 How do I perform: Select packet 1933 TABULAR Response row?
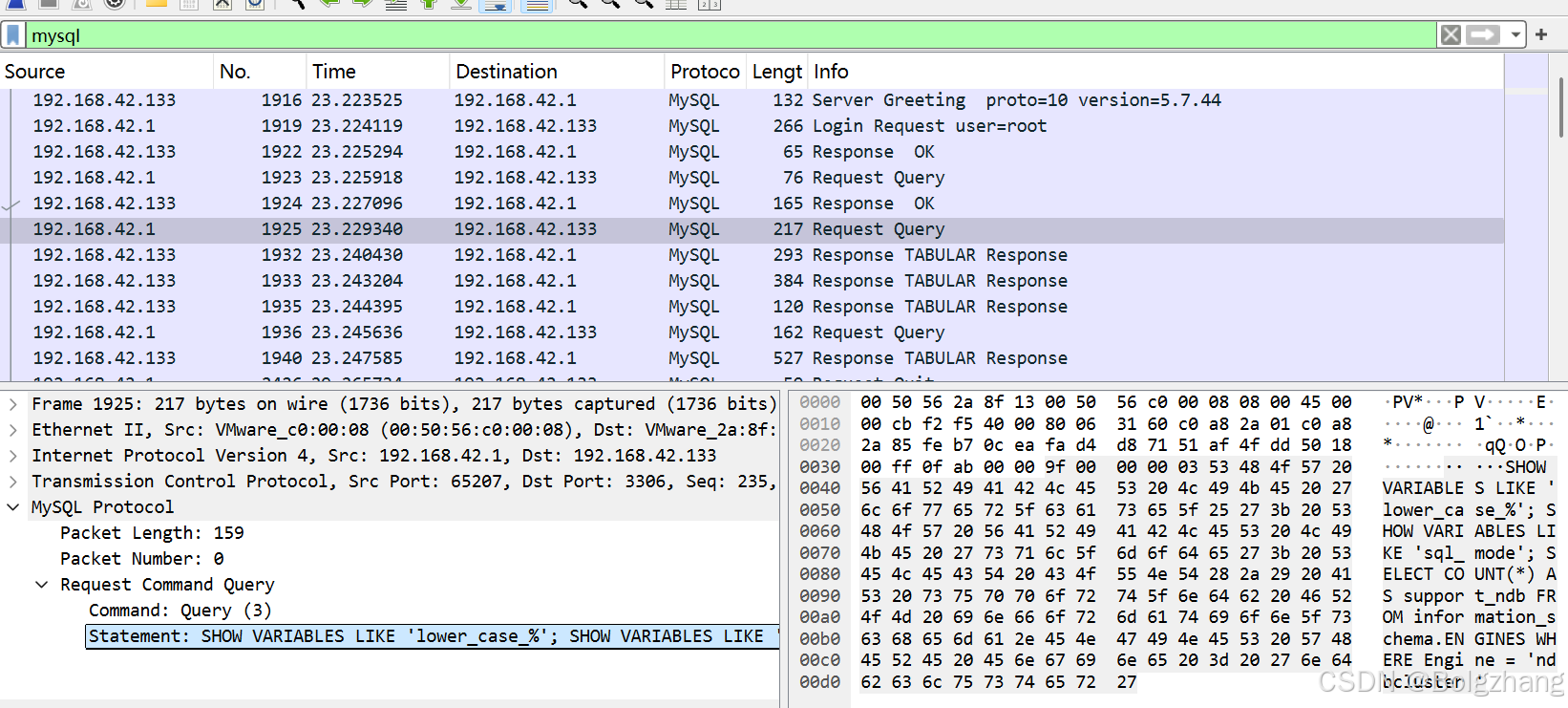tap(752, 281)
